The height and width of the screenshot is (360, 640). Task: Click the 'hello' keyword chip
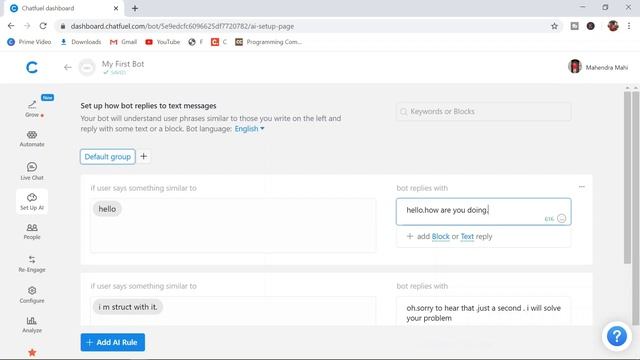(x=107, y=209)
